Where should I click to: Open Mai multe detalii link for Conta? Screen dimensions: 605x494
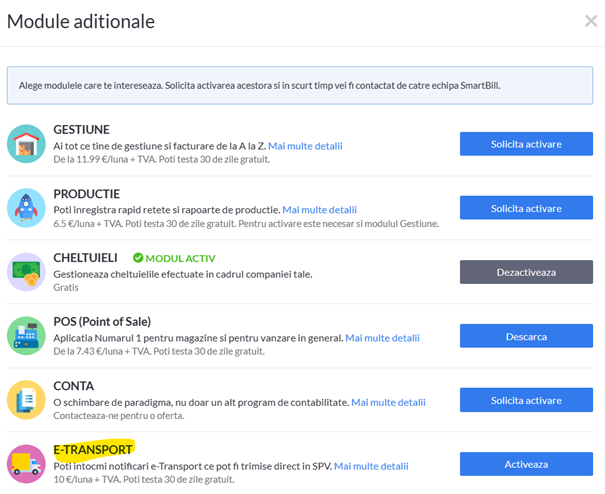click(388, 402)
